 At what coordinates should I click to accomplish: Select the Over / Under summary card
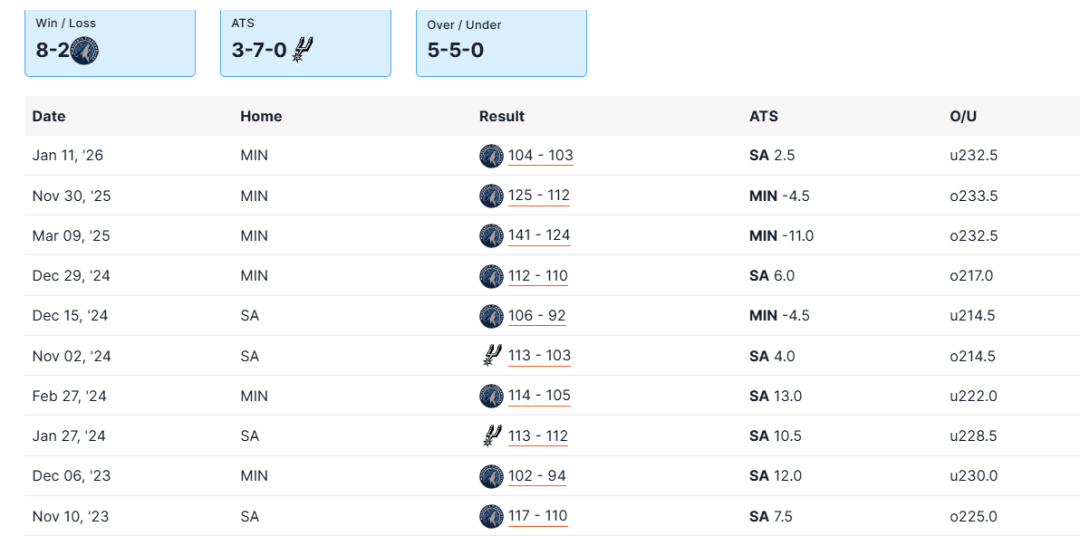[x=501, y=42]
